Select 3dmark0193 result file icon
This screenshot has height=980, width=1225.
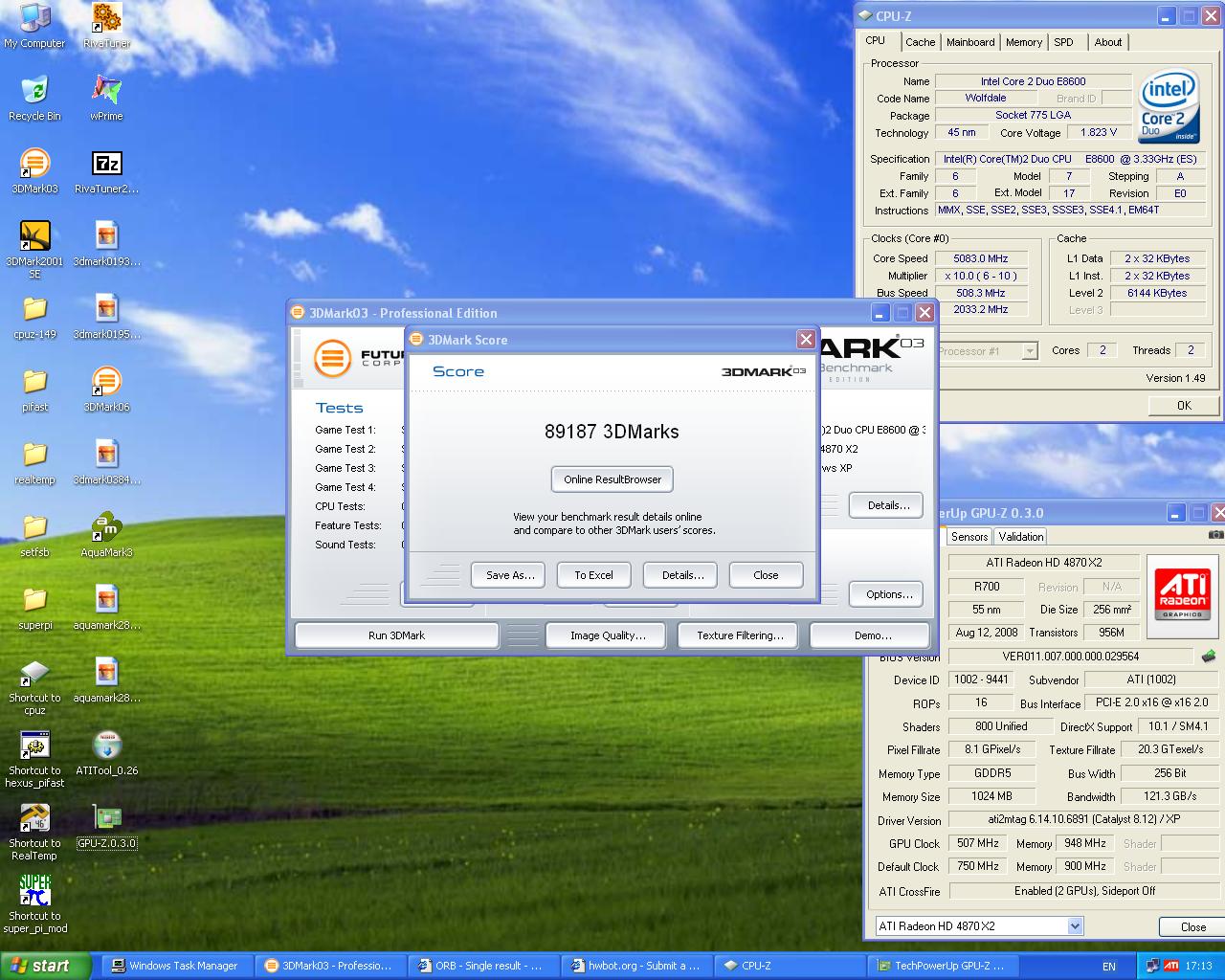pyautogui.click(x=106, y=244)
